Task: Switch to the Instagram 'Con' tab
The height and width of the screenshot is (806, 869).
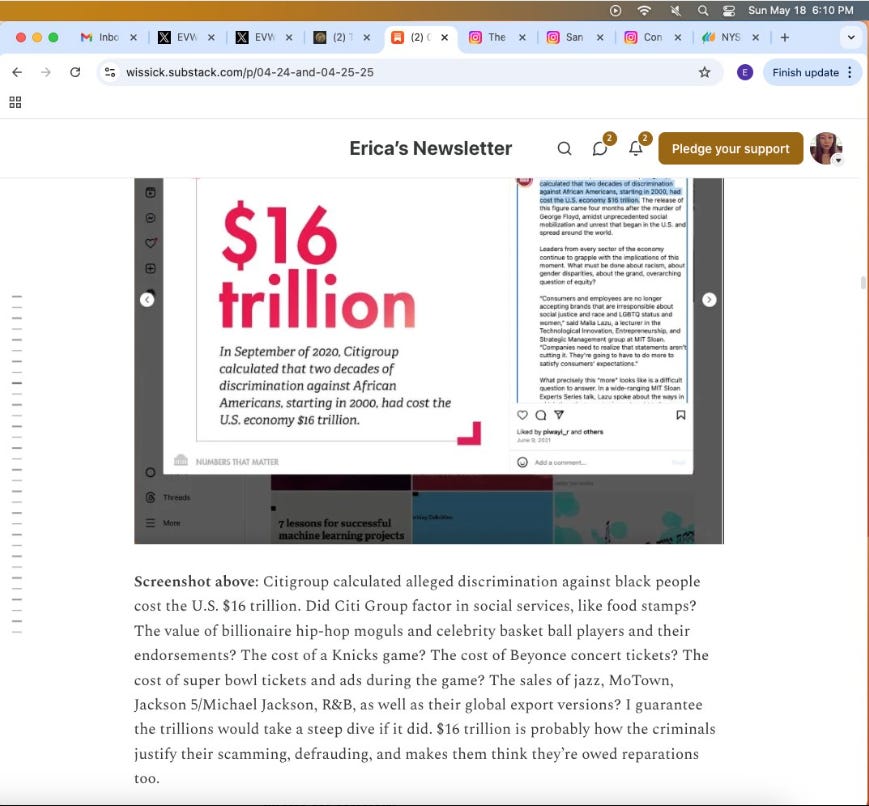Action: (644, 37)
